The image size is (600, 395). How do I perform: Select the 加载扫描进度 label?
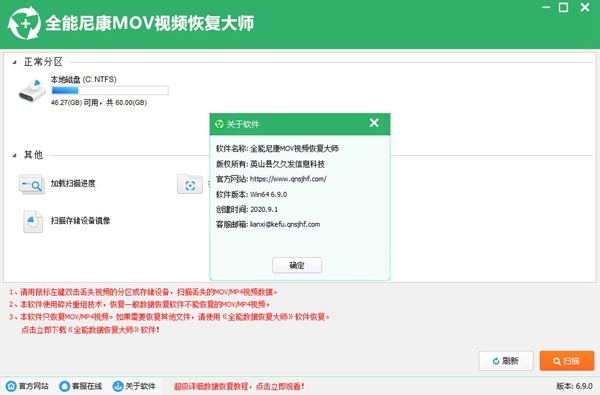(x=73, y=183)
